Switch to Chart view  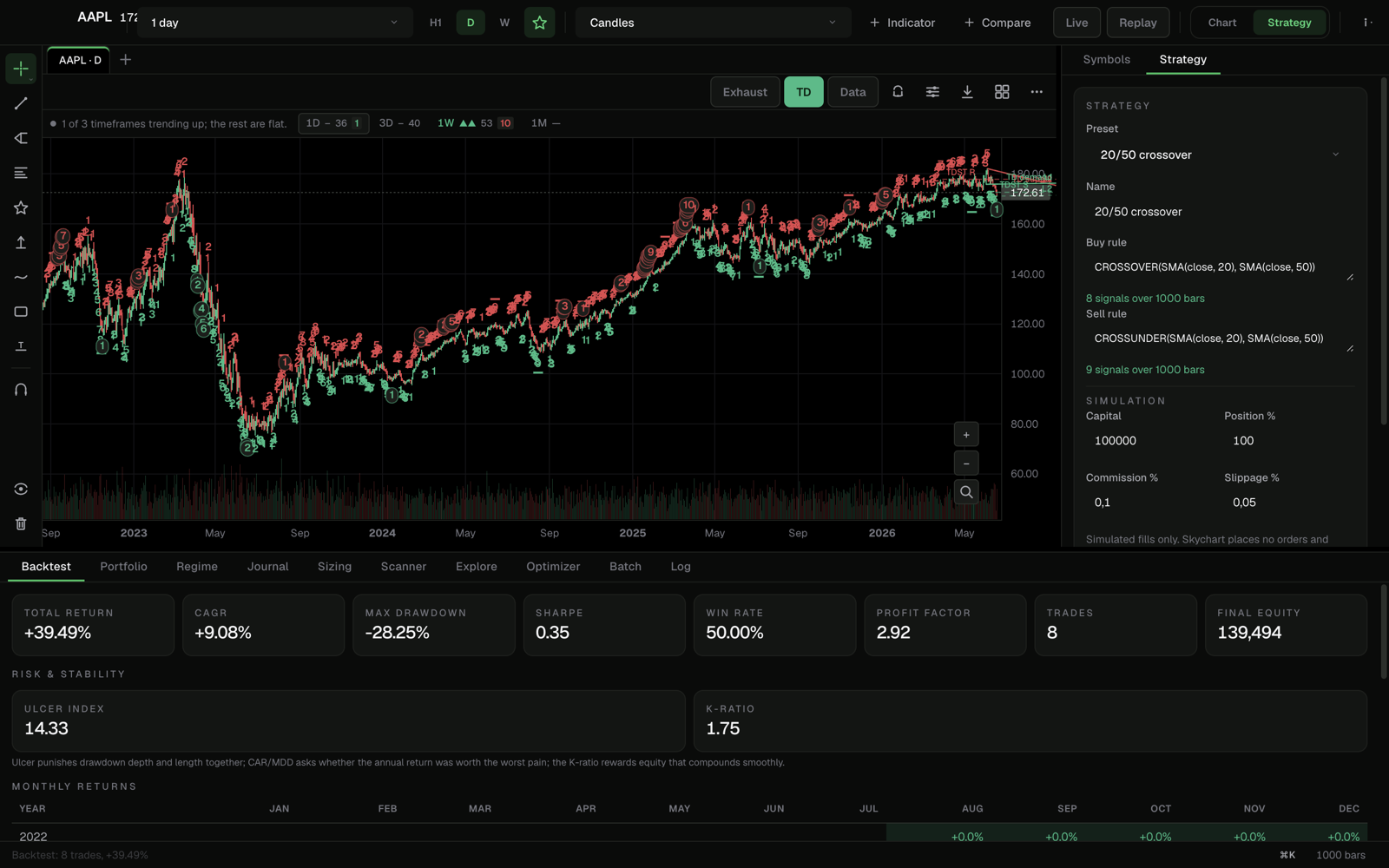pyautogui.click(x=1222, y=23)
